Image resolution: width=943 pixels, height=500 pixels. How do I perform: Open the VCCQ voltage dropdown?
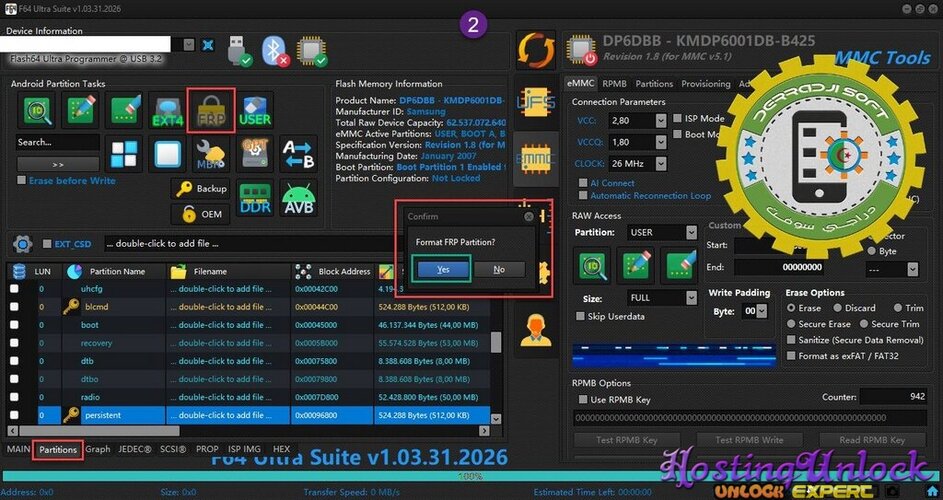point(661,143)
